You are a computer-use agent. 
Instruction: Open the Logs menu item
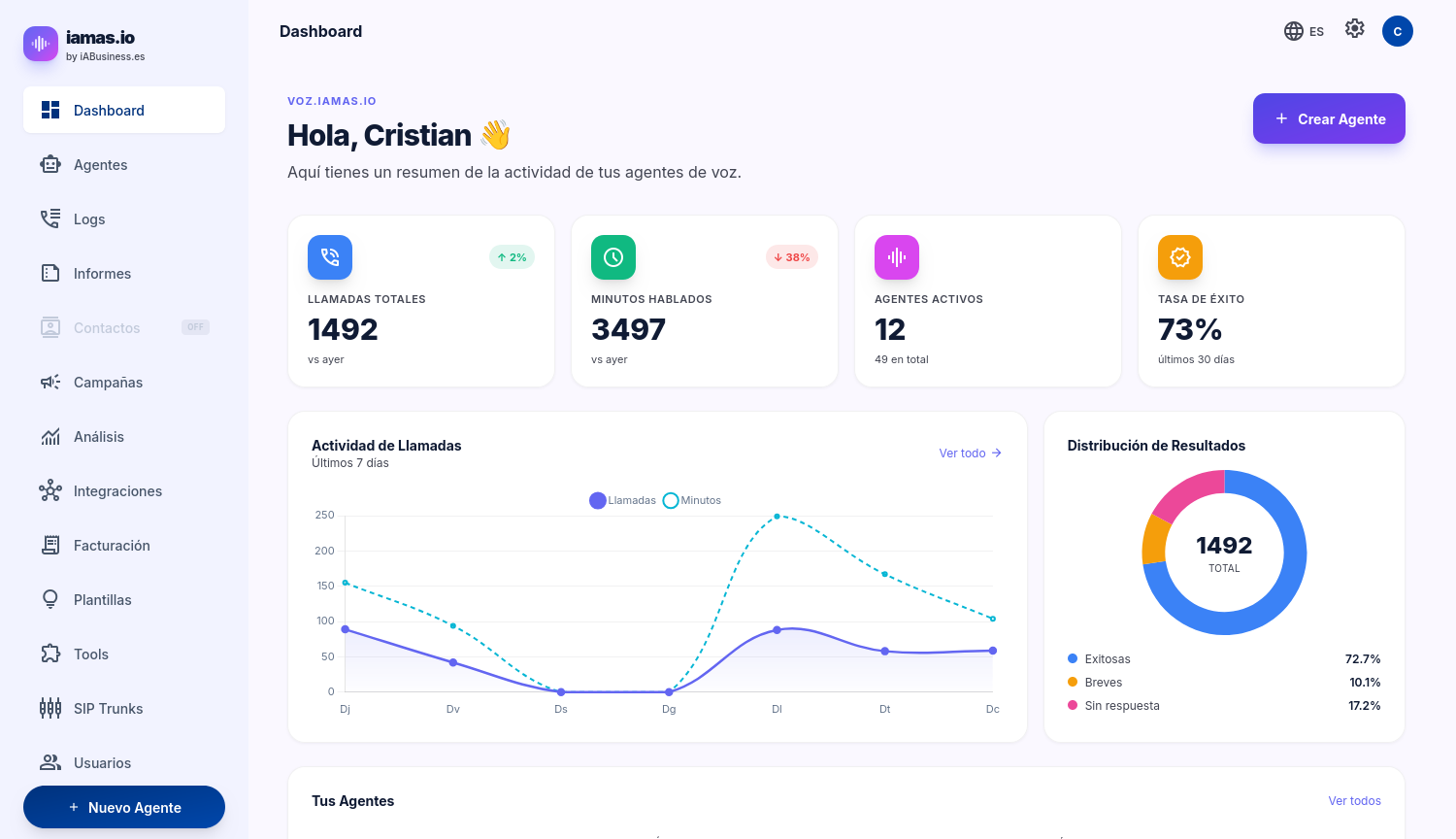124,218
